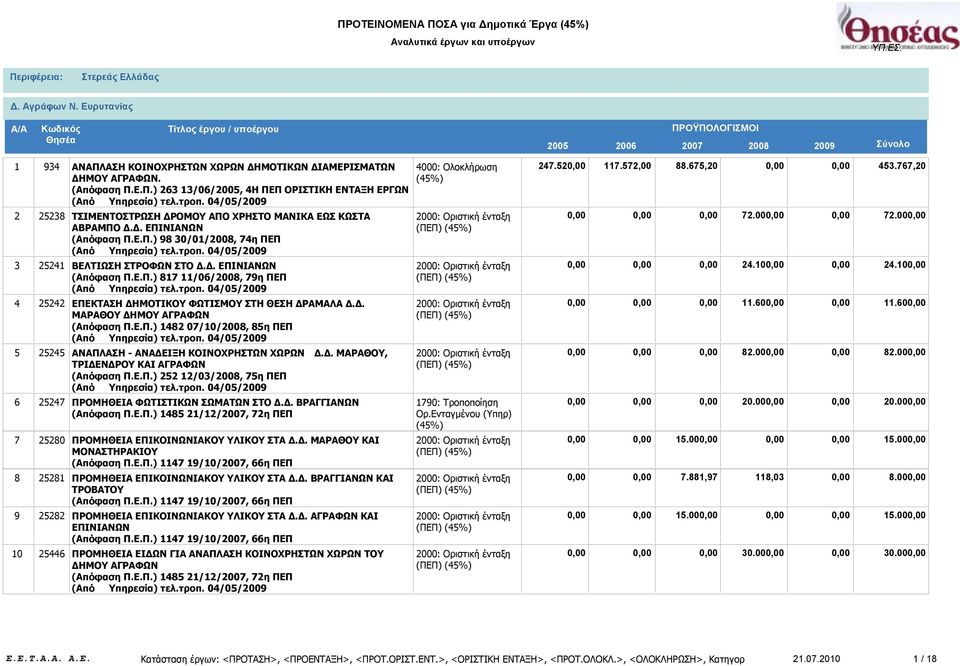Click the "ΠΡΟΫΠΟΛΟΓΙΣΜΟΙ" header

(715, 128)
